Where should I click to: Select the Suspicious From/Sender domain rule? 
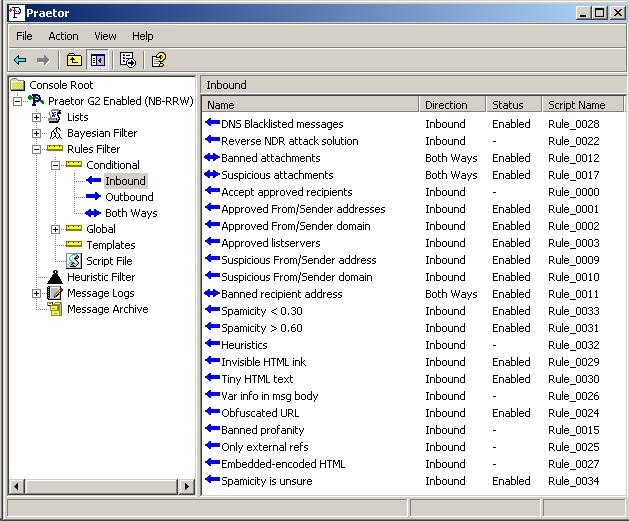(x=297, y=277)
